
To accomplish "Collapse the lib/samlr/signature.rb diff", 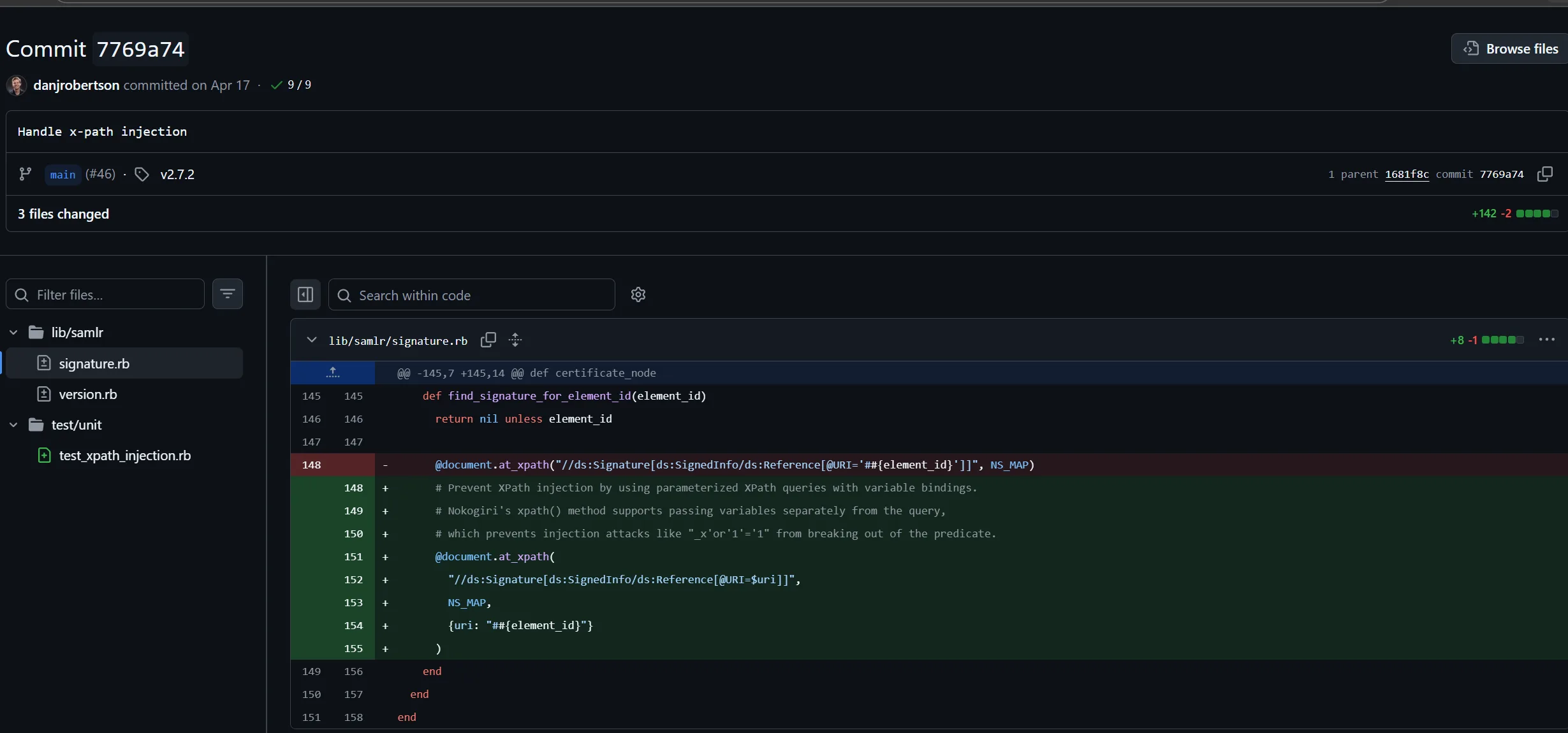I will pyautogui.click(x=311, y=340).
